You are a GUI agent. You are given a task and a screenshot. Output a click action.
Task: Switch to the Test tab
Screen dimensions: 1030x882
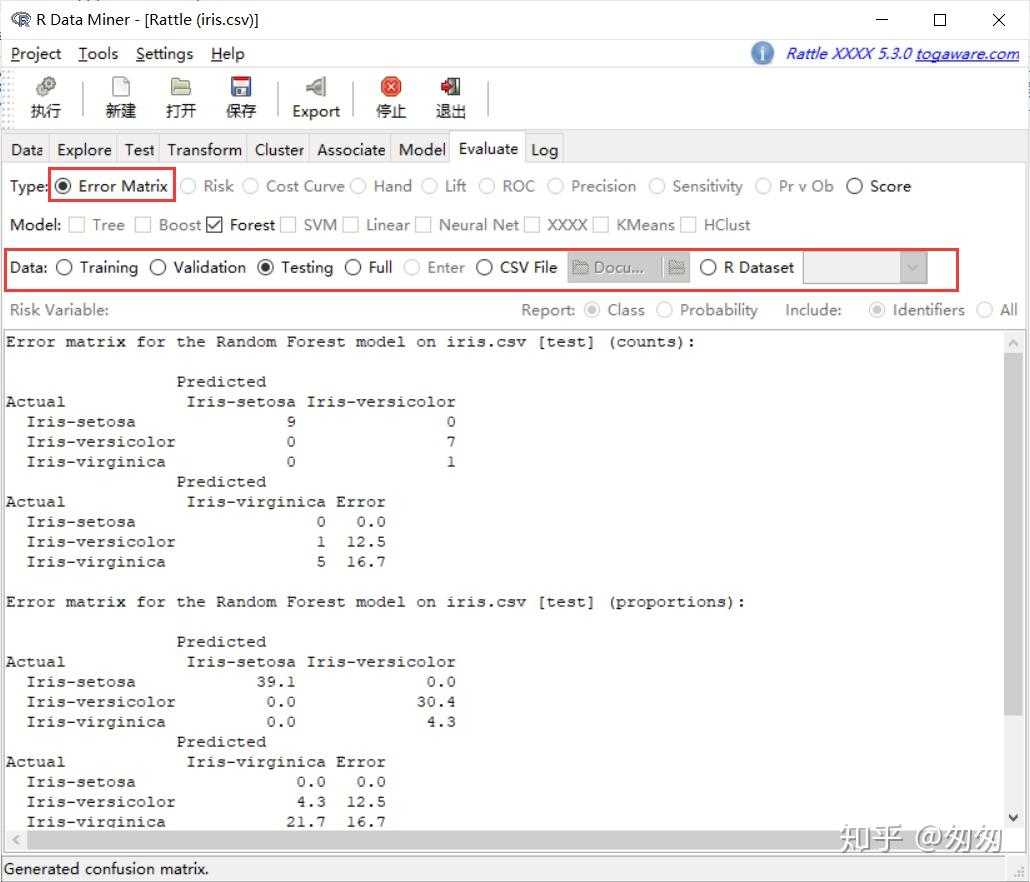(139, 150)
